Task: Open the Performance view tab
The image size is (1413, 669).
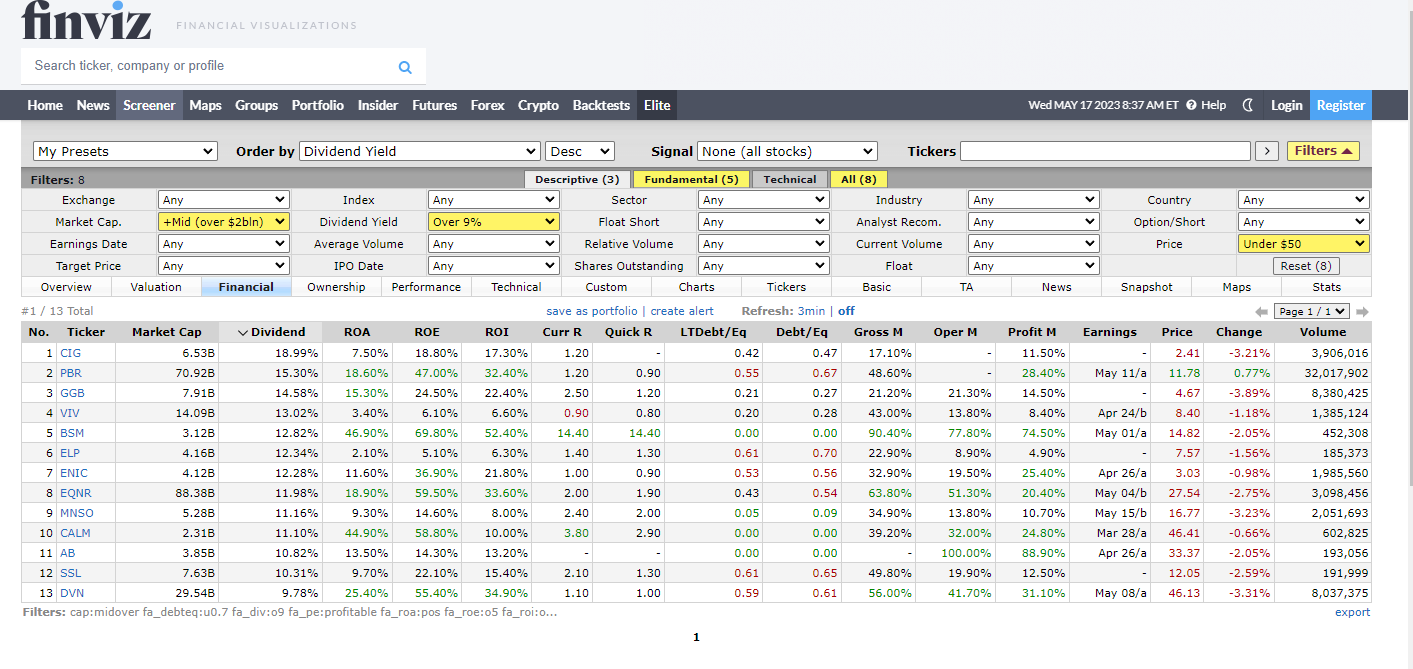Action: click(x=426, y=287)
